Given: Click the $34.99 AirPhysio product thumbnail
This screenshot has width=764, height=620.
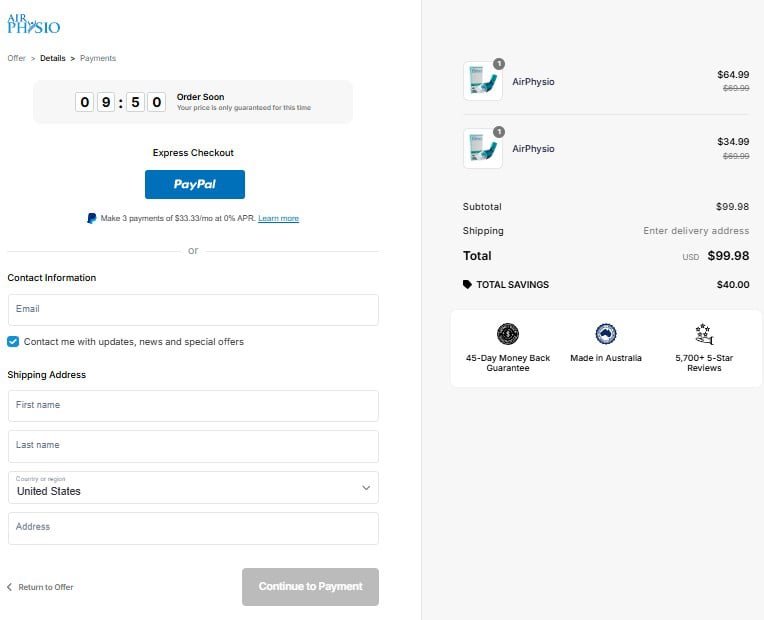Looking at the screenshot, I should coord(482,149).
